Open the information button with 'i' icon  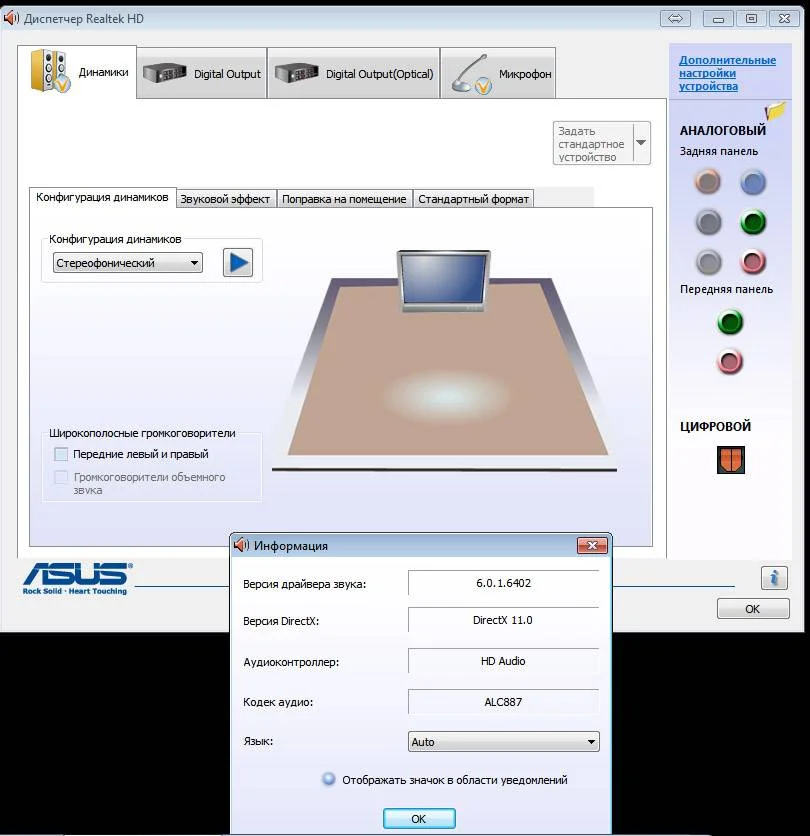coord(774,577)
